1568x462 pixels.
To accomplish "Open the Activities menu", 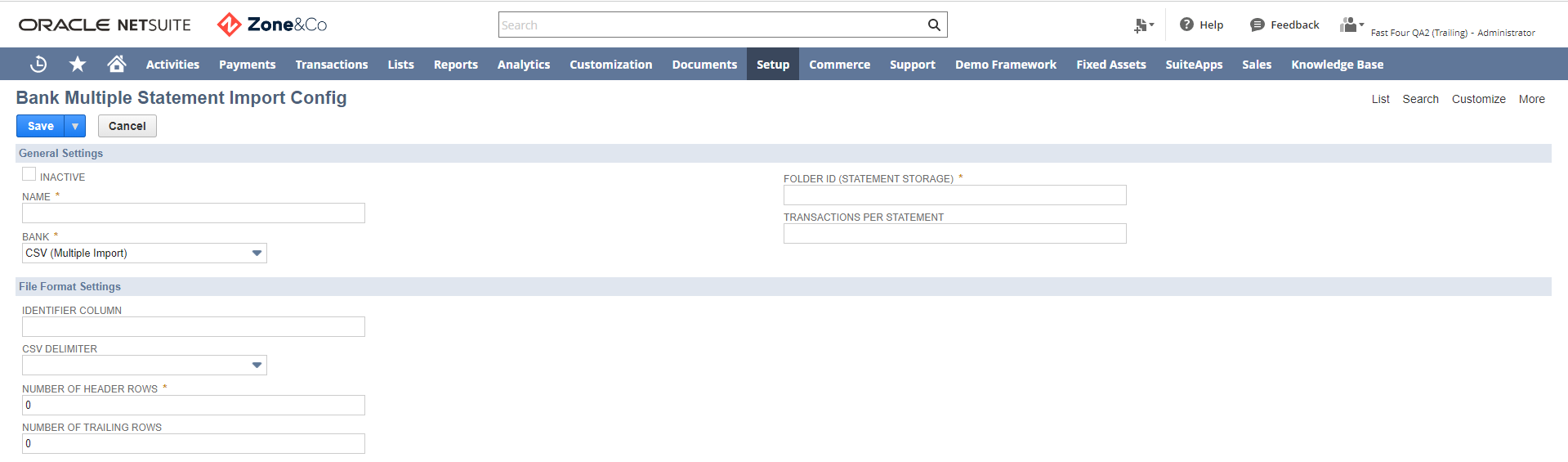I will pyautogui.click(x=172, y=64).
